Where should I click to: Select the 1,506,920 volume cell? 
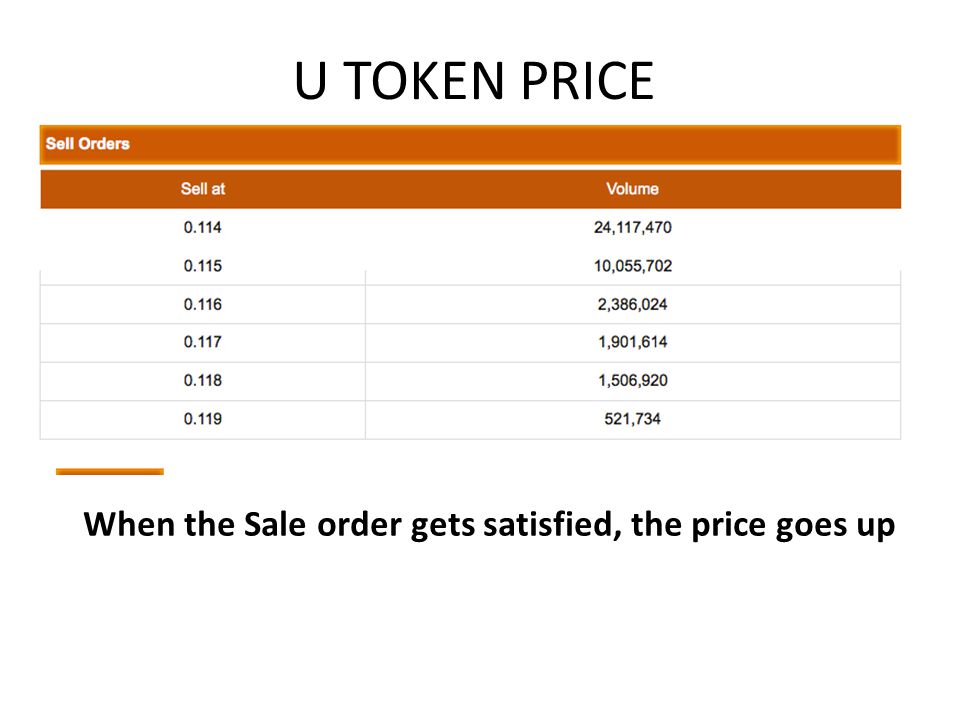click(632, 381)
